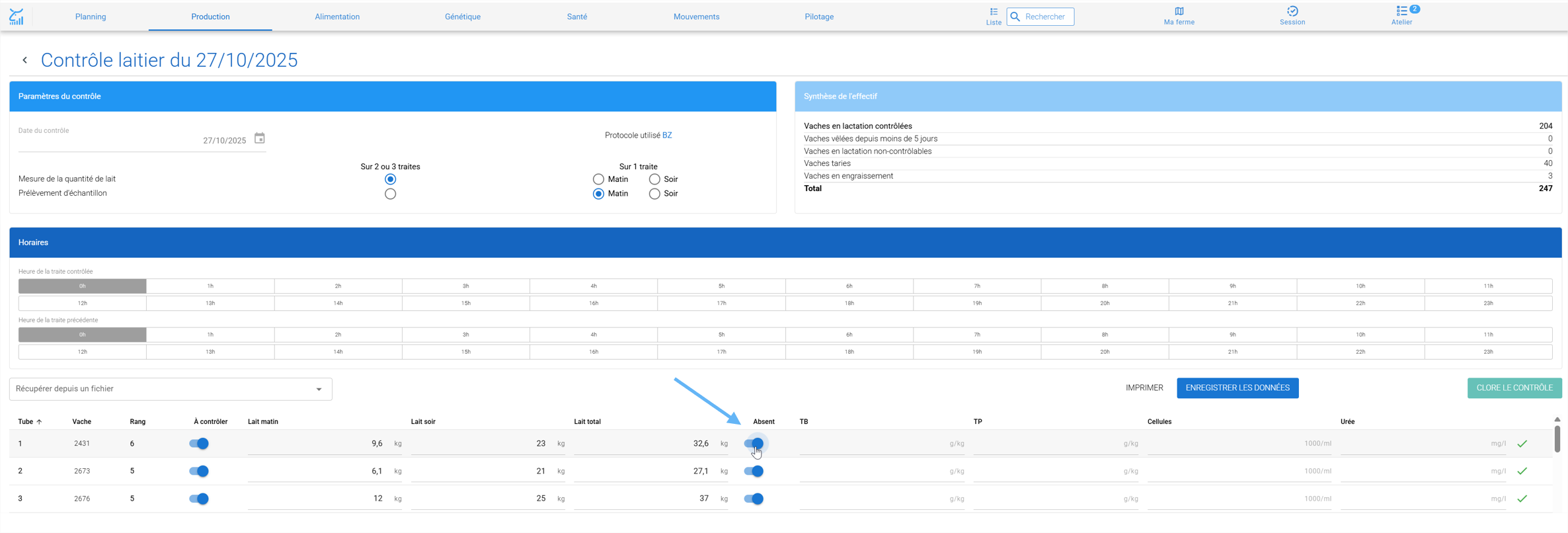Open the Session icon
Image resolution: width=1568 pixels, height=533 pixels.
(1292, 17)
